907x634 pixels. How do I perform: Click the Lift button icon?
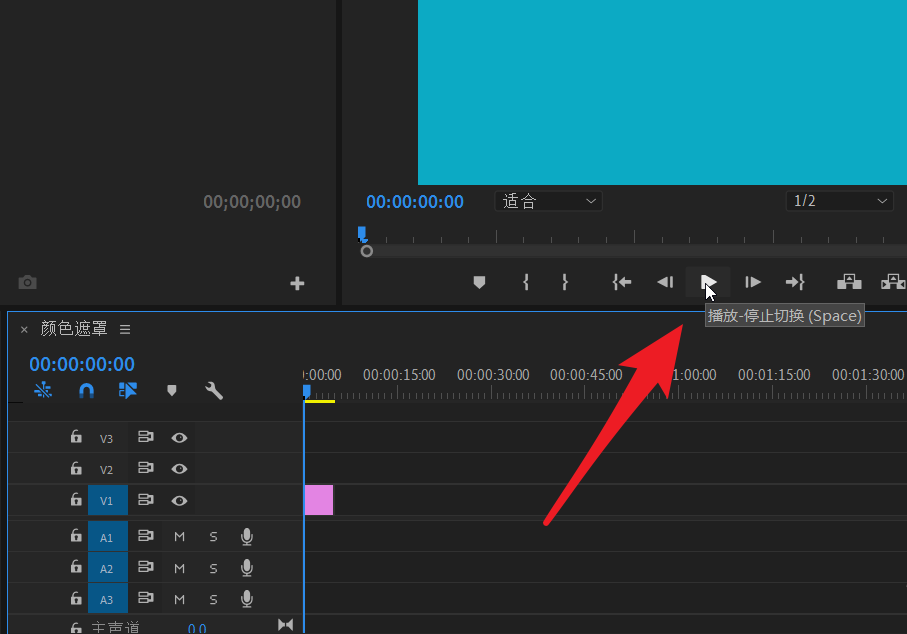(x=848, y=282)
